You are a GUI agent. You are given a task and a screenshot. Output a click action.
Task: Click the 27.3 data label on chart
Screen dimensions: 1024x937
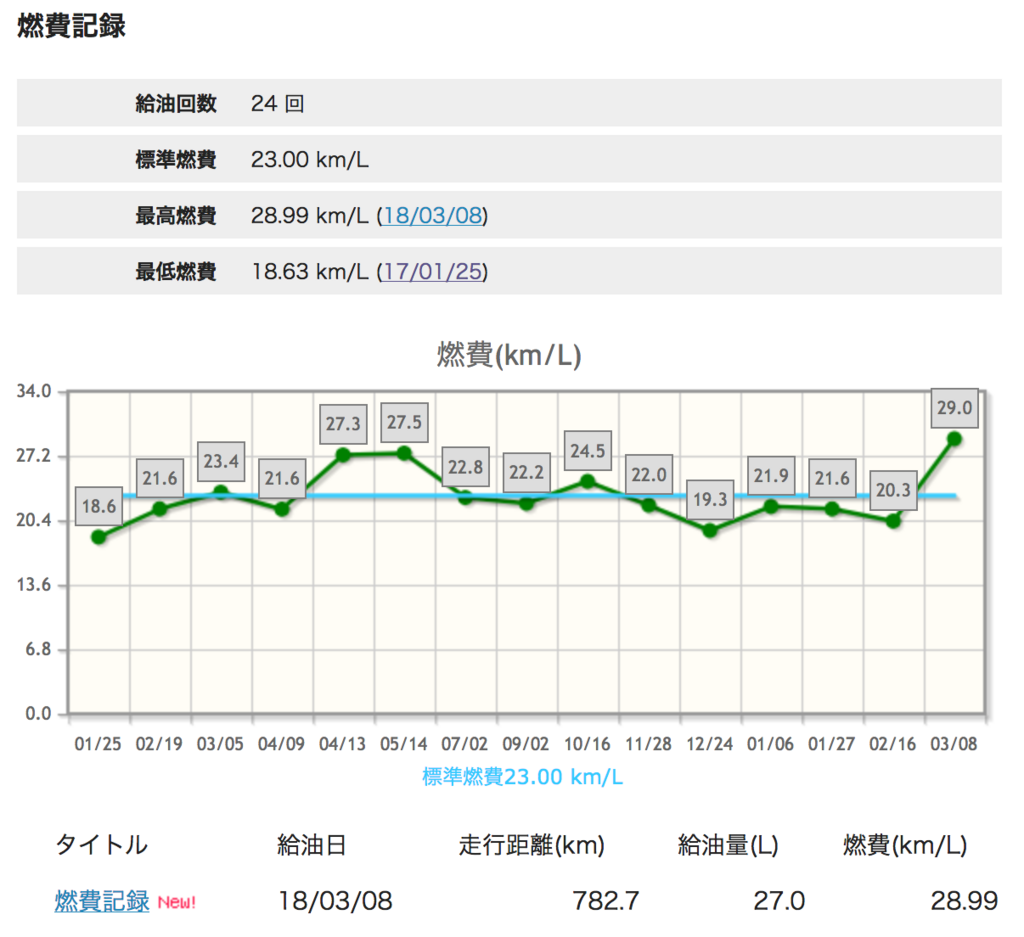343,424
